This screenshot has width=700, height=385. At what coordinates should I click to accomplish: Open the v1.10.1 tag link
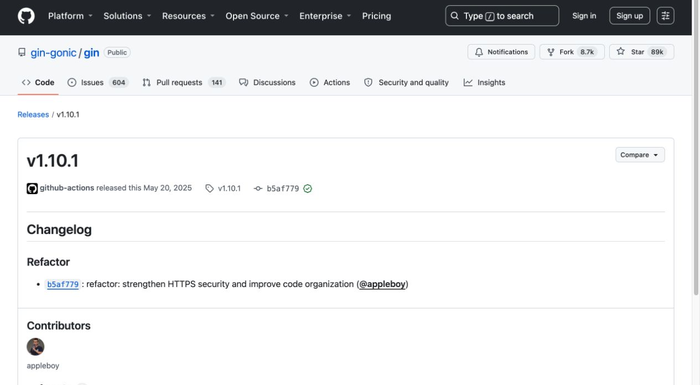[x=223, y=188]
